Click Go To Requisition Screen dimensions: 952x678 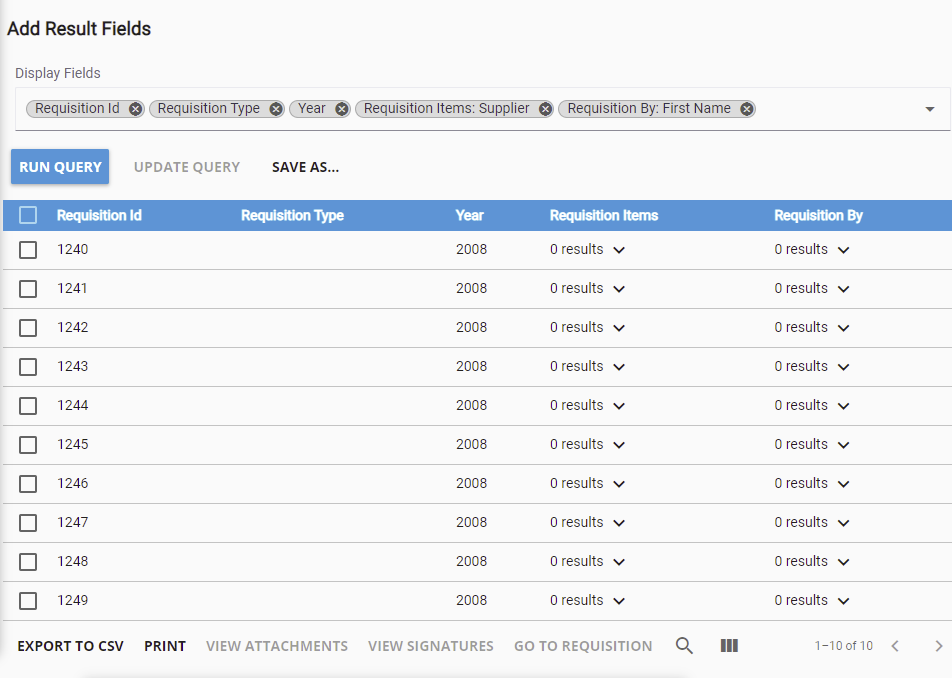(583, 646)
